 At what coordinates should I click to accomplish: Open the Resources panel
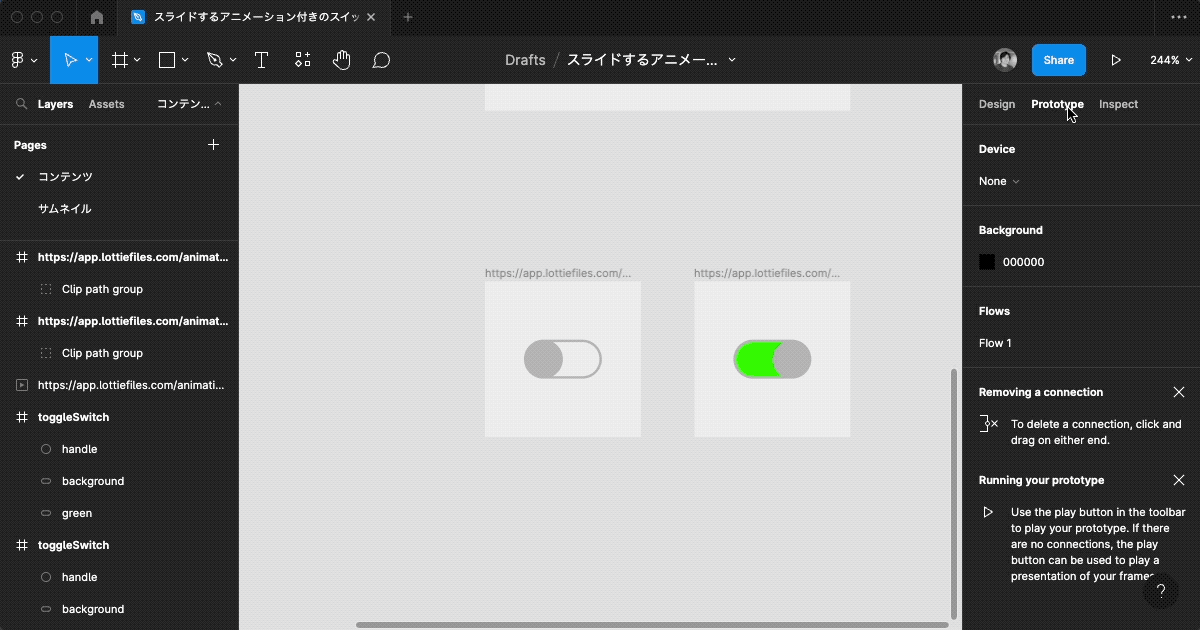[x=302, y=60]
